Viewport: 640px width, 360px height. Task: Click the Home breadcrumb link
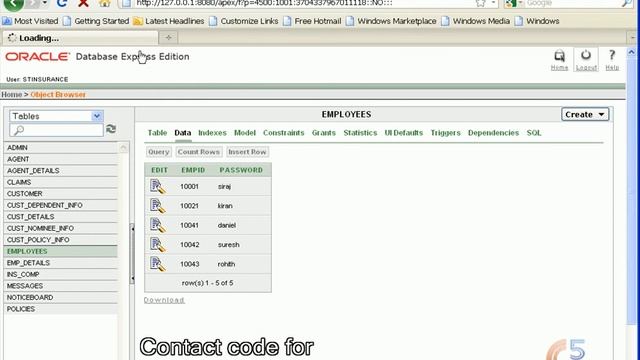[11, 94]
